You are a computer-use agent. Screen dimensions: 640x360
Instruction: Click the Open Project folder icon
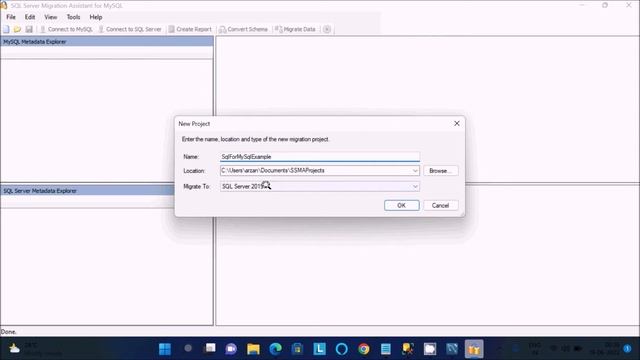click(x=17, y=29)
